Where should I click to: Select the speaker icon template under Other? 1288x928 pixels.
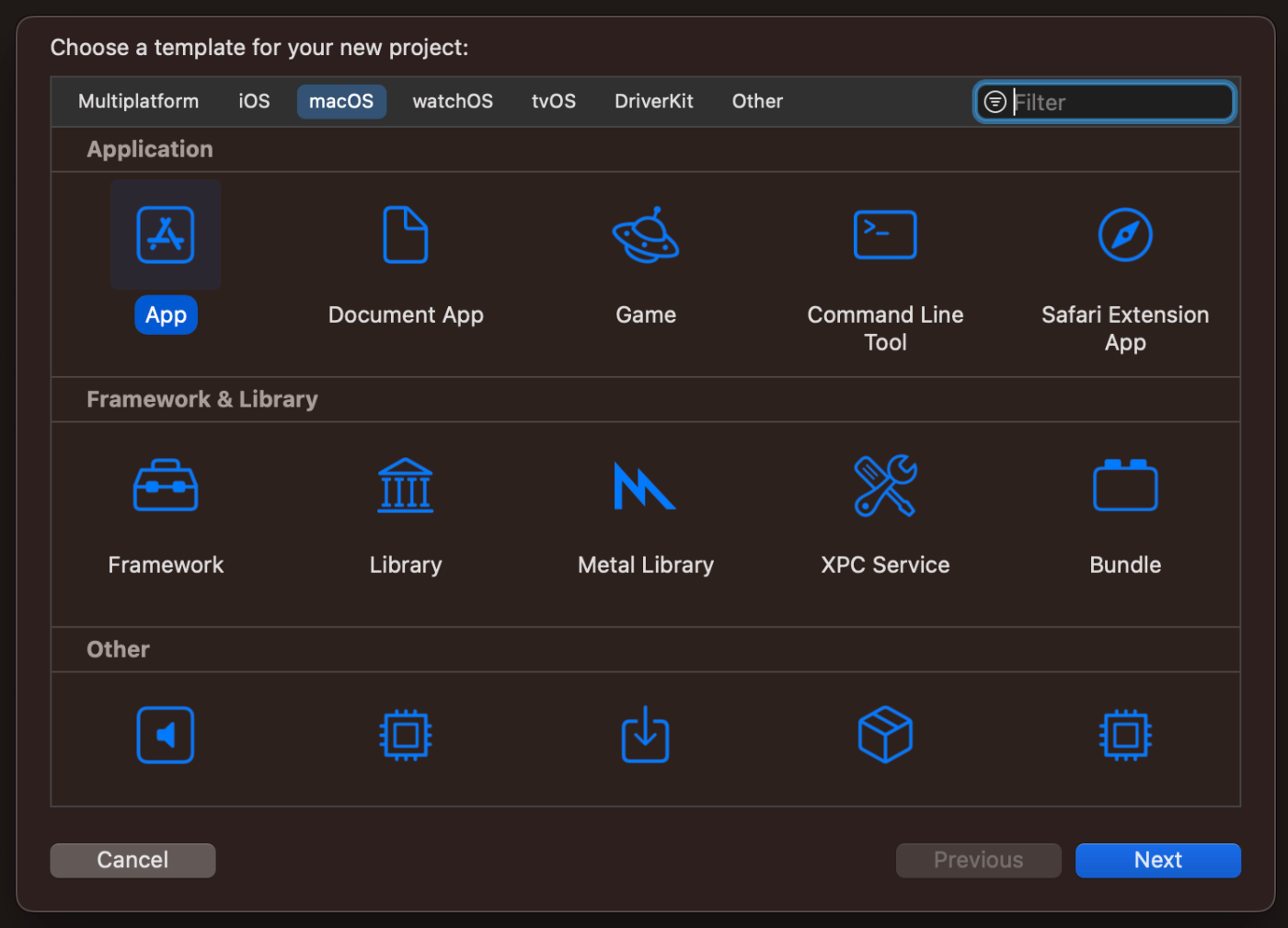[x=166, y=735]
